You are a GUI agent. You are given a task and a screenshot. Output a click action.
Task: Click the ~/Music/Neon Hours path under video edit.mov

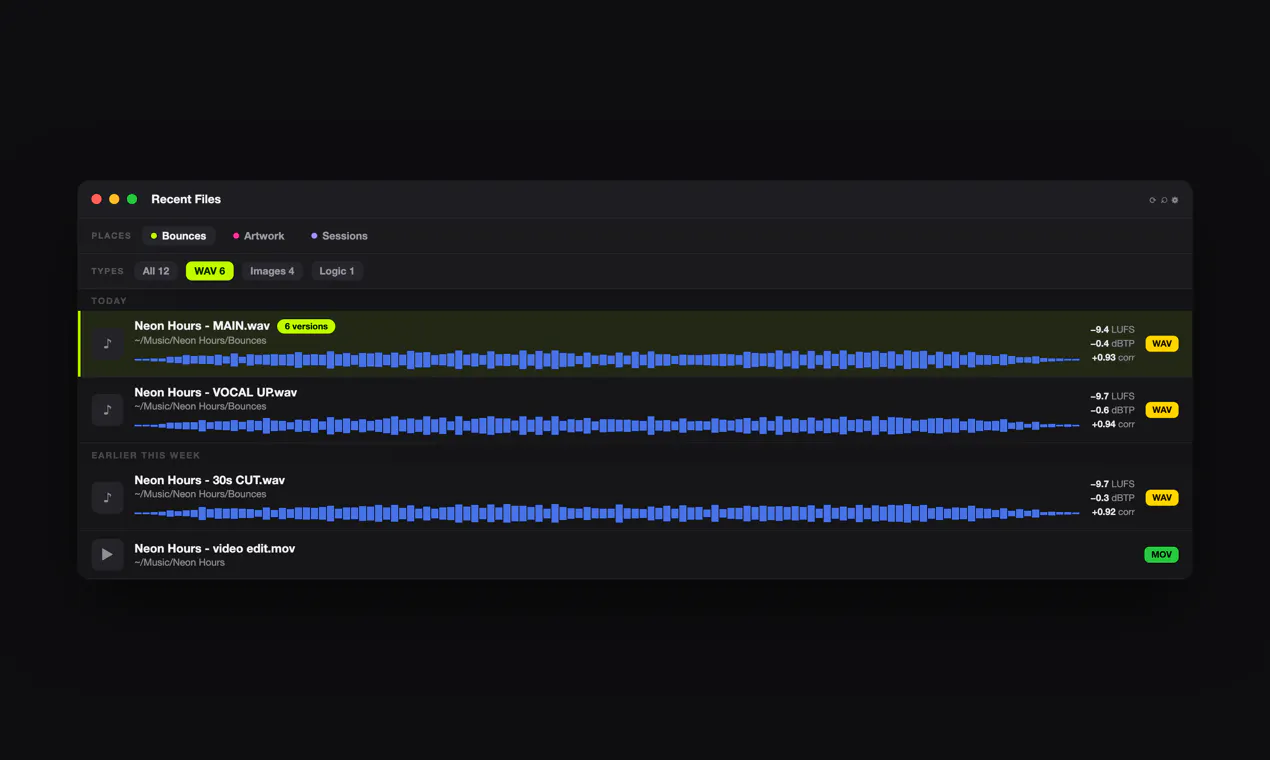(x=179, y=562)
